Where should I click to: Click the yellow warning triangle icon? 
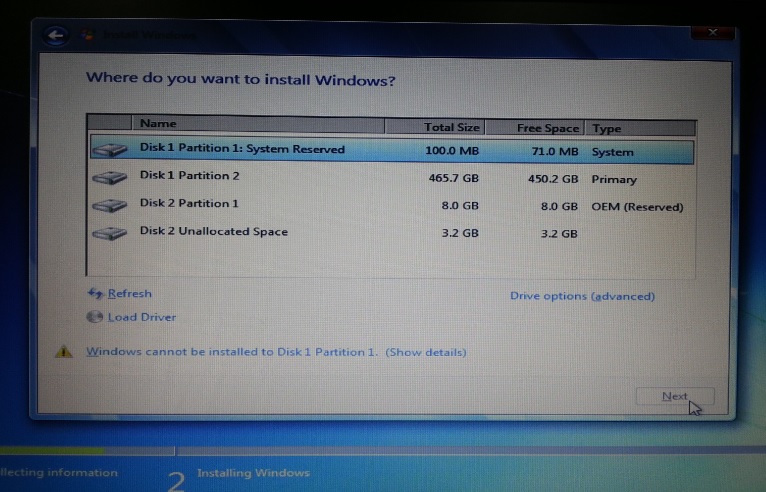(64, 351)
